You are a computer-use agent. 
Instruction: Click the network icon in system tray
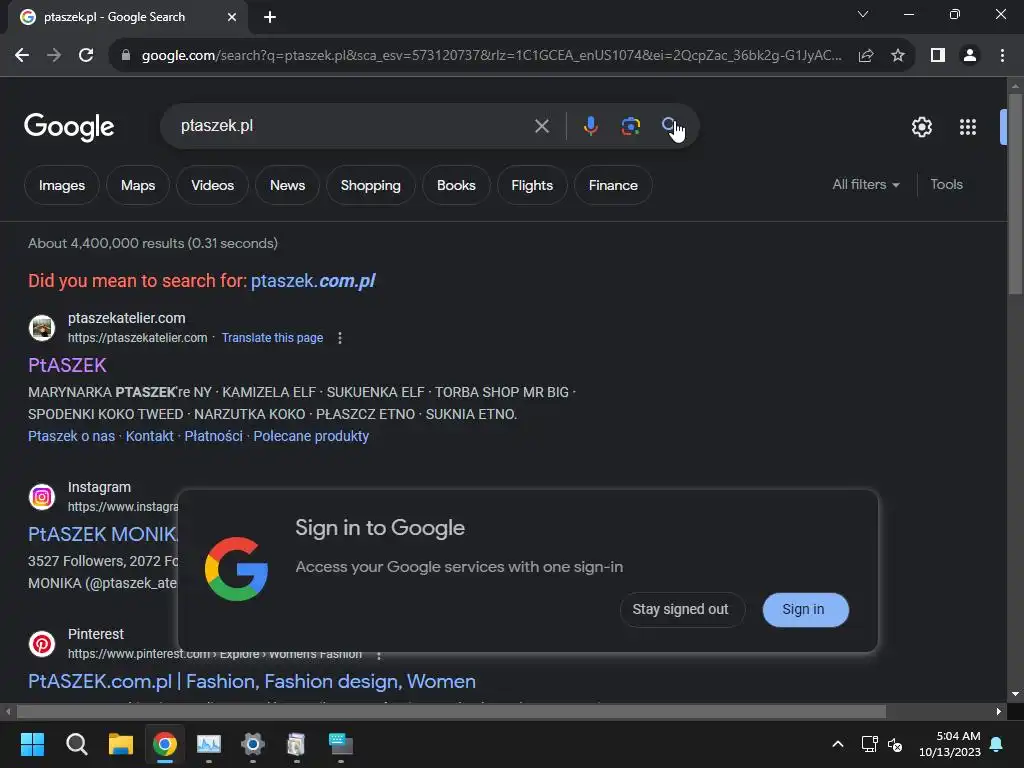869,744
